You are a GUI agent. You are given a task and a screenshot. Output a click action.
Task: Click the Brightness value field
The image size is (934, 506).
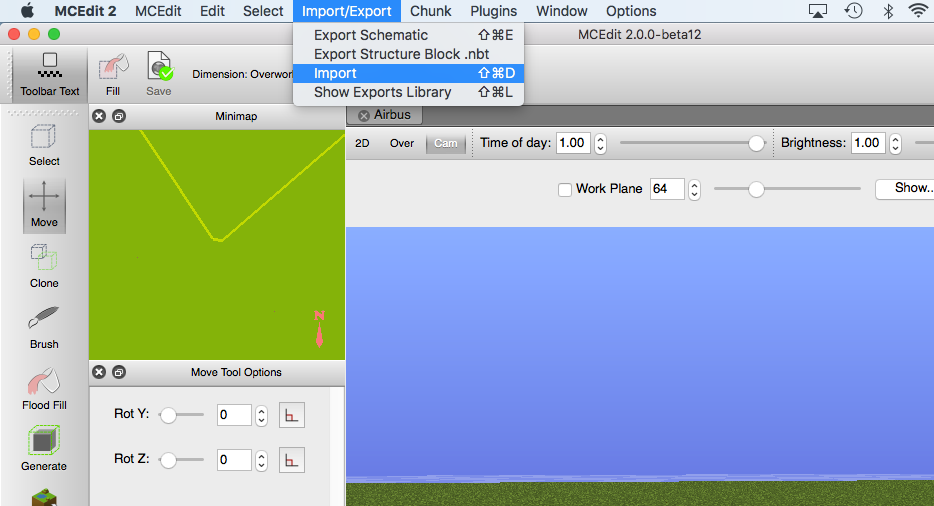[868, 143]
